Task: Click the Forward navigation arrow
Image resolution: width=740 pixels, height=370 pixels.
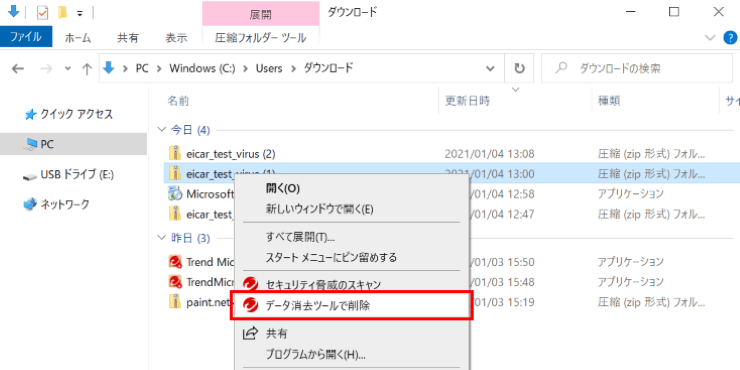Action: (46, 69)
